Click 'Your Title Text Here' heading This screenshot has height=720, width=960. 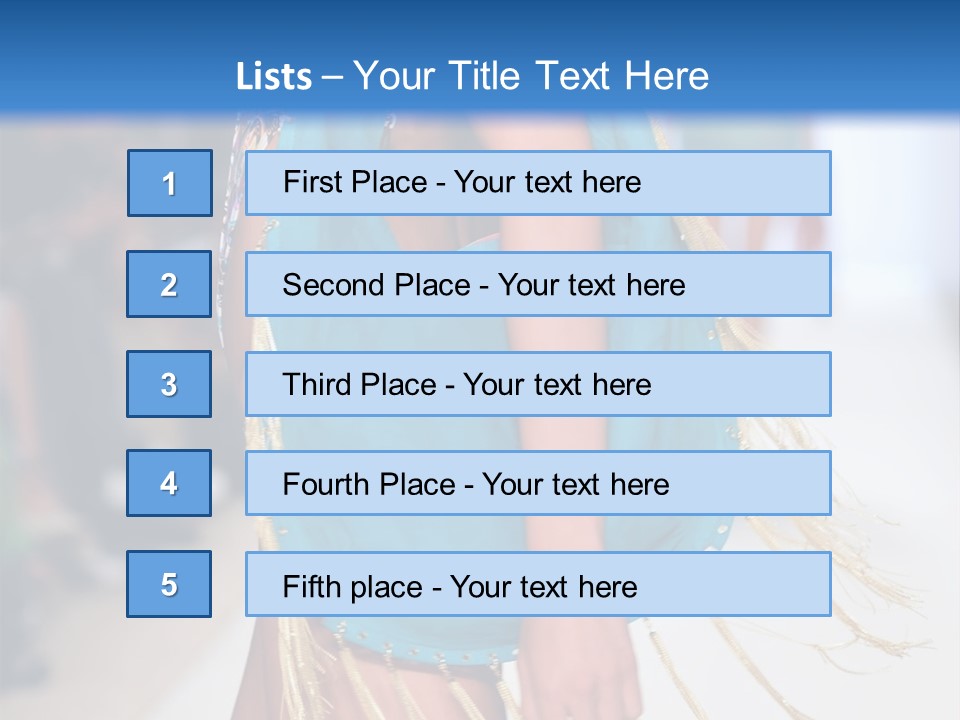(531, 76)
